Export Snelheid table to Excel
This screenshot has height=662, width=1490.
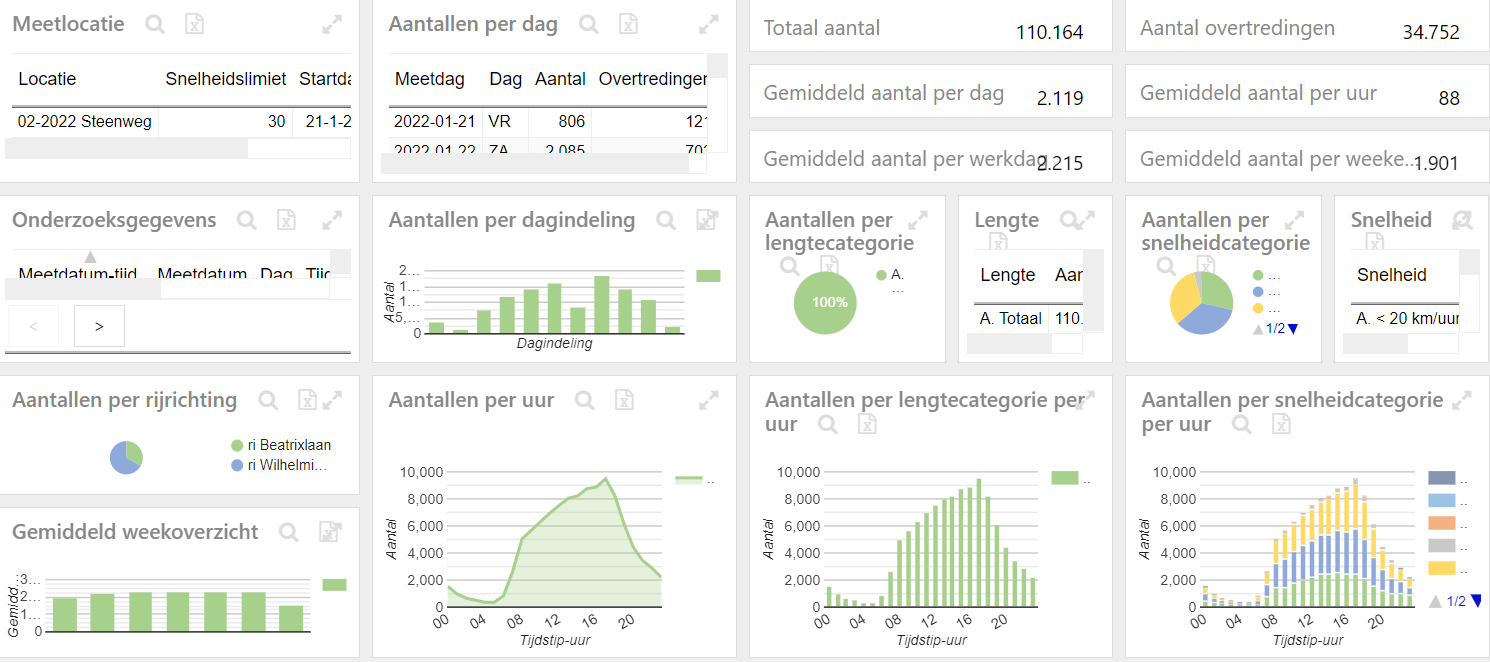(1375, 241)
